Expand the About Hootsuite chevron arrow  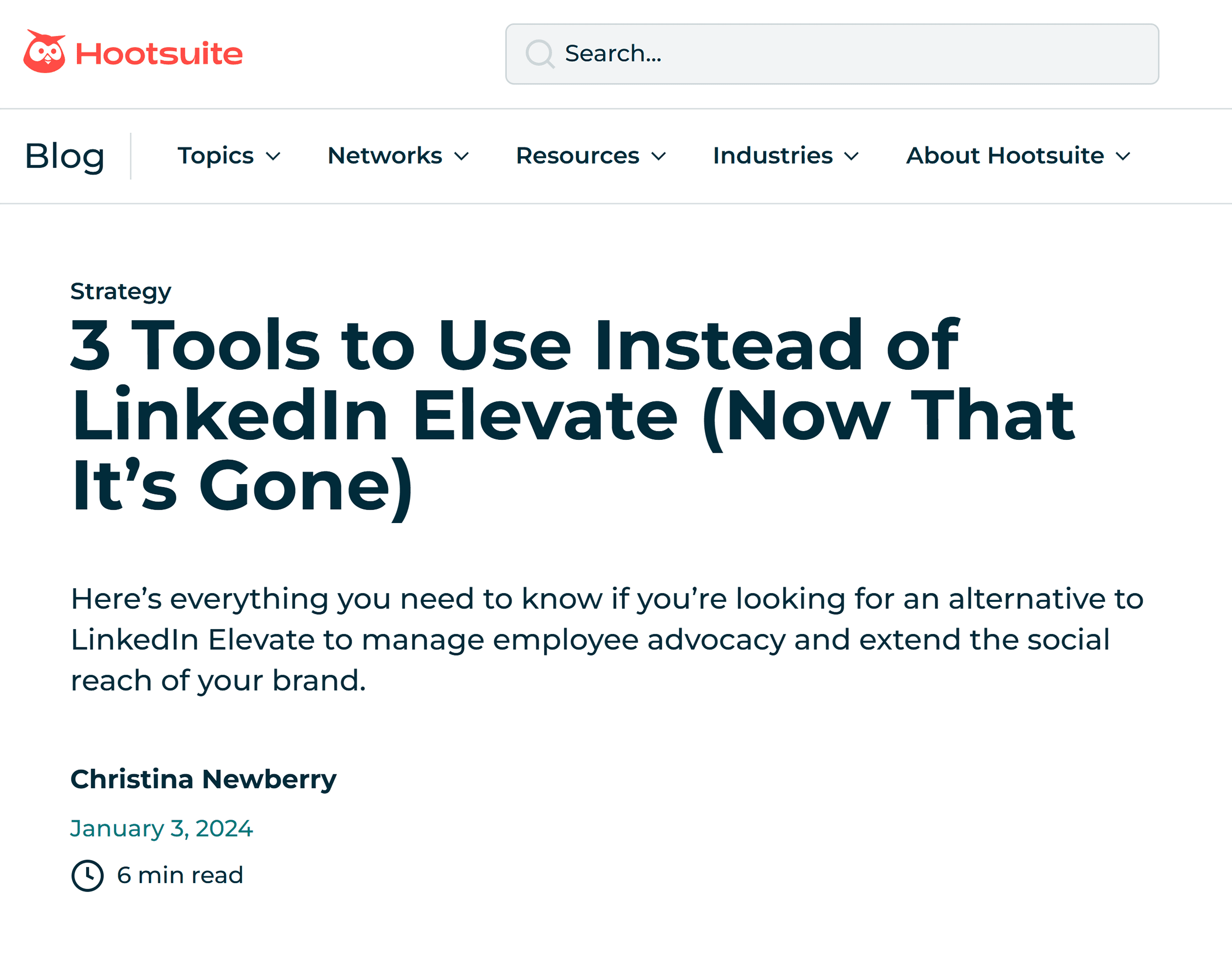pos(1123,157)
